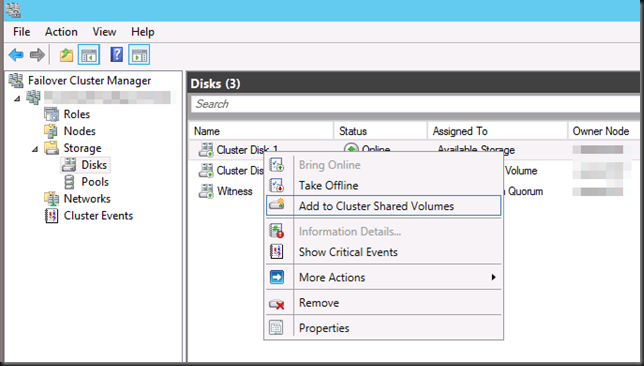Choose Show Critical Events from context menu
Image resolution: width=644 pixels, height=366 pixels.
point(383,252)
